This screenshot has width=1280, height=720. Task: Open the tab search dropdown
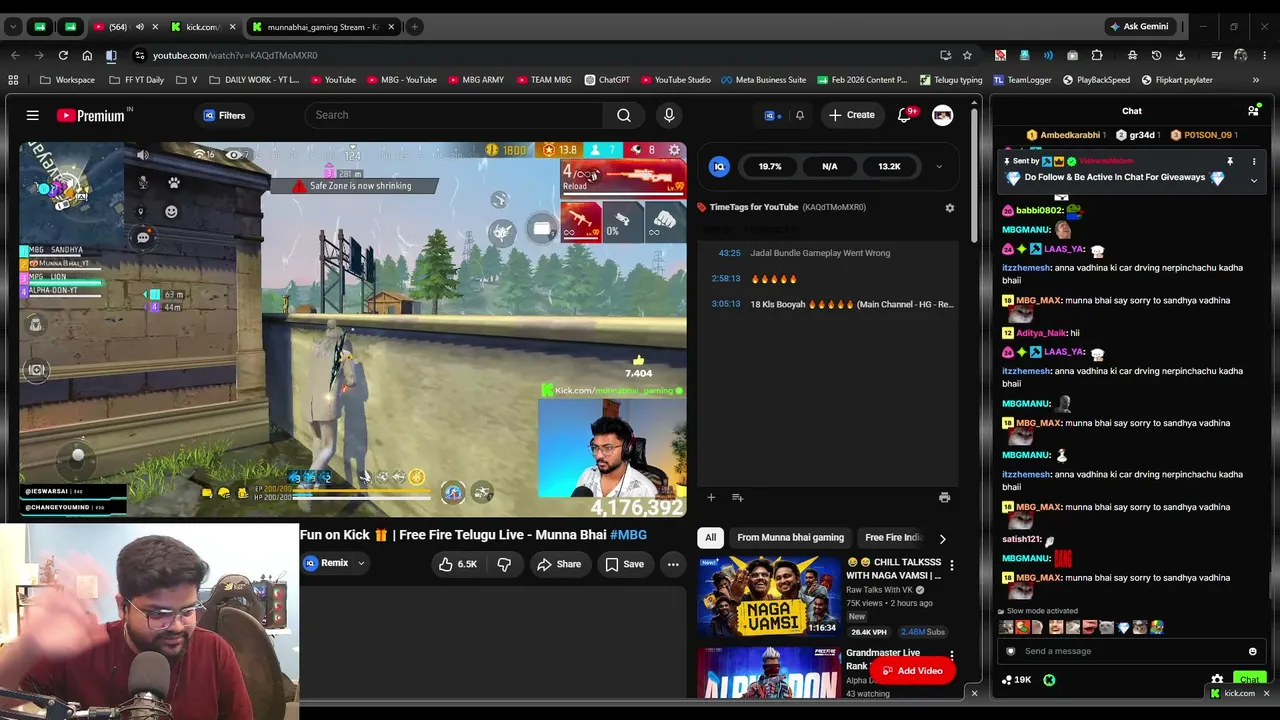[x=13, y=27]
